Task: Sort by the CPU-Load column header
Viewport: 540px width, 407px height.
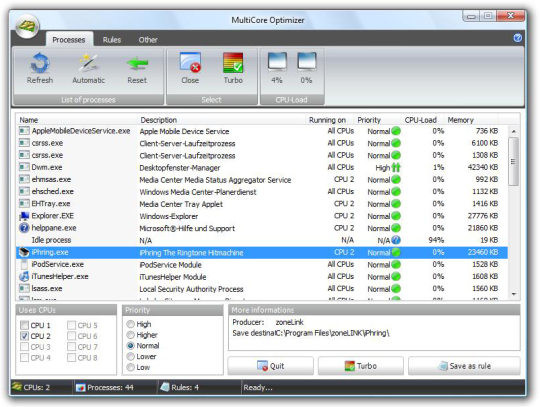Action: pyautogui.click(x=423, y=120)
